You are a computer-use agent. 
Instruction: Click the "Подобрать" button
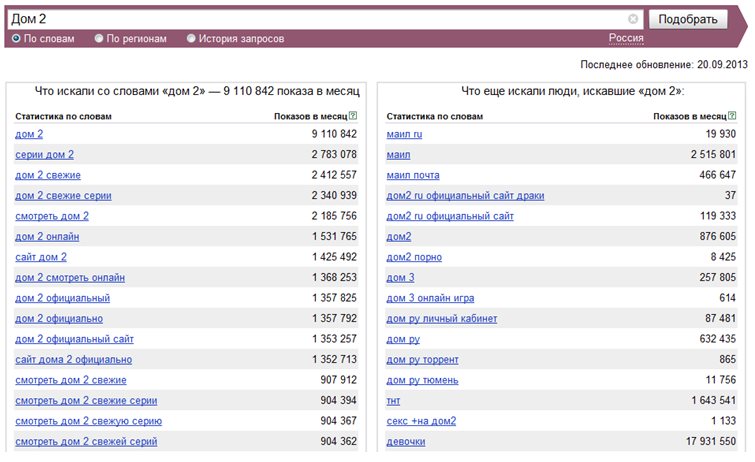tap(688, 19)
